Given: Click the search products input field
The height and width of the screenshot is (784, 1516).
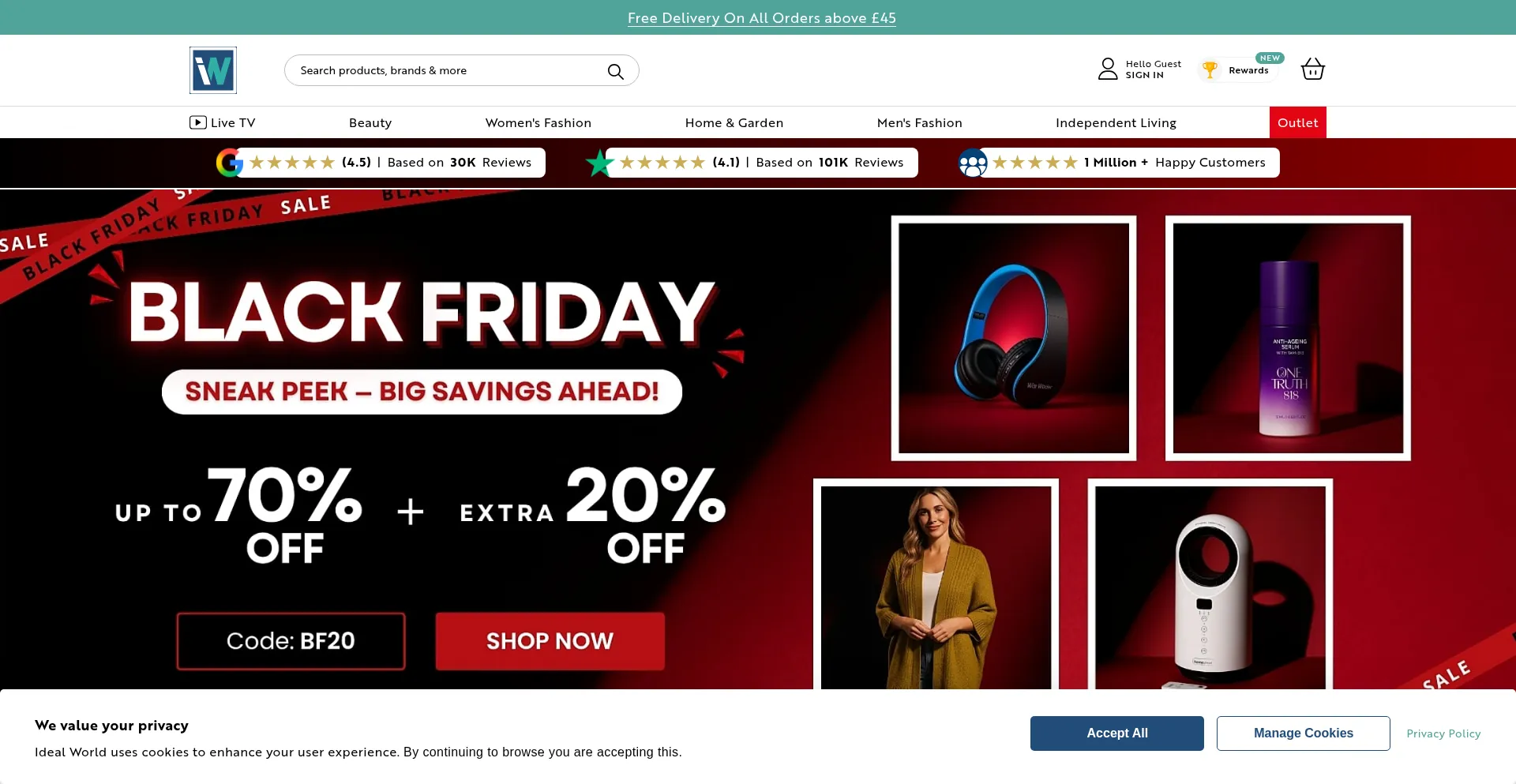Looking at the screenshot, I should (x=446, y=70).
